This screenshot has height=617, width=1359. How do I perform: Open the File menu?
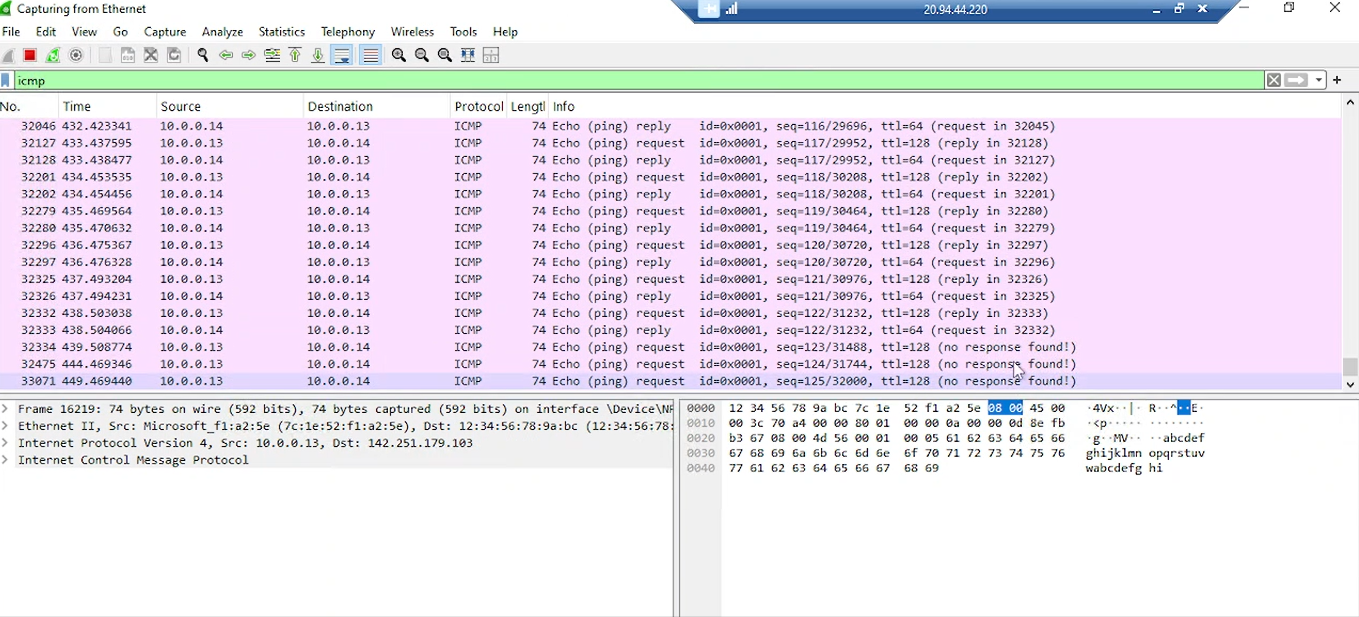click(11, 32)
